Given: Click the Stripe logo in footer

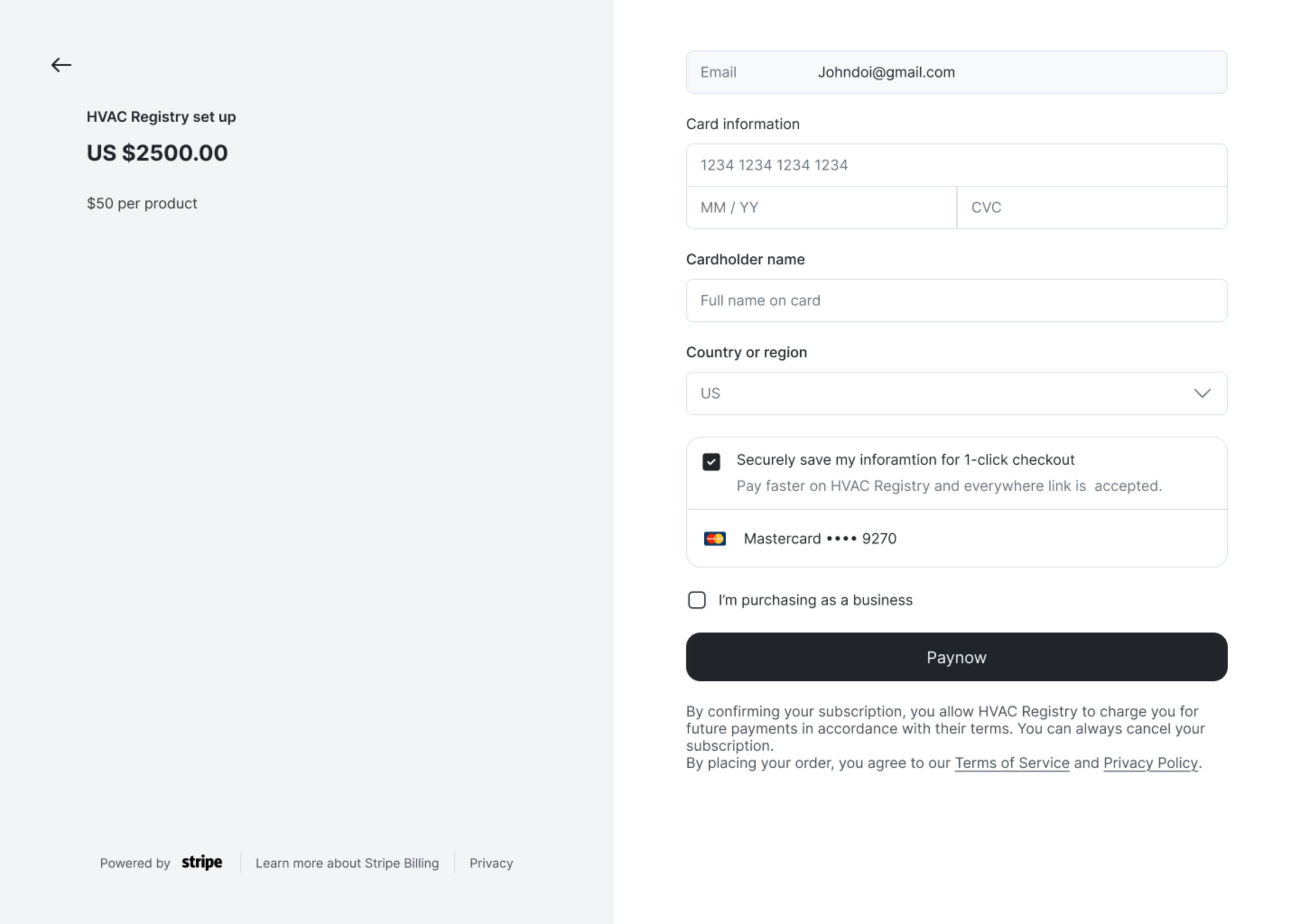Looking at the screenshot, I should click(x=202, y=863).
